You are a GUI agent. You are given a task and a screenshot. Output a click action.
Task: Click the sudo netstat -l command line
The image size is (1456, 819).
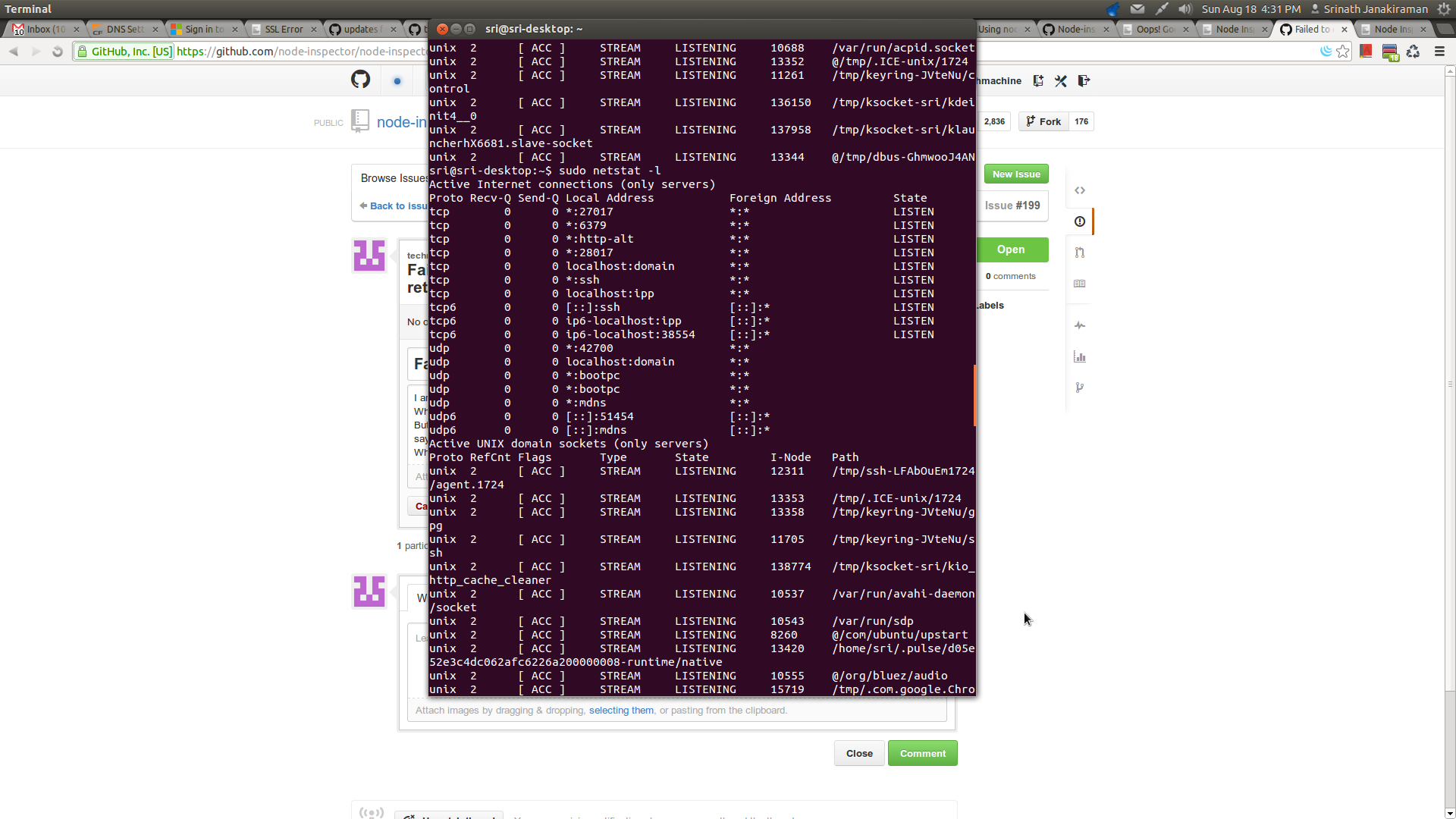(610, 171)
